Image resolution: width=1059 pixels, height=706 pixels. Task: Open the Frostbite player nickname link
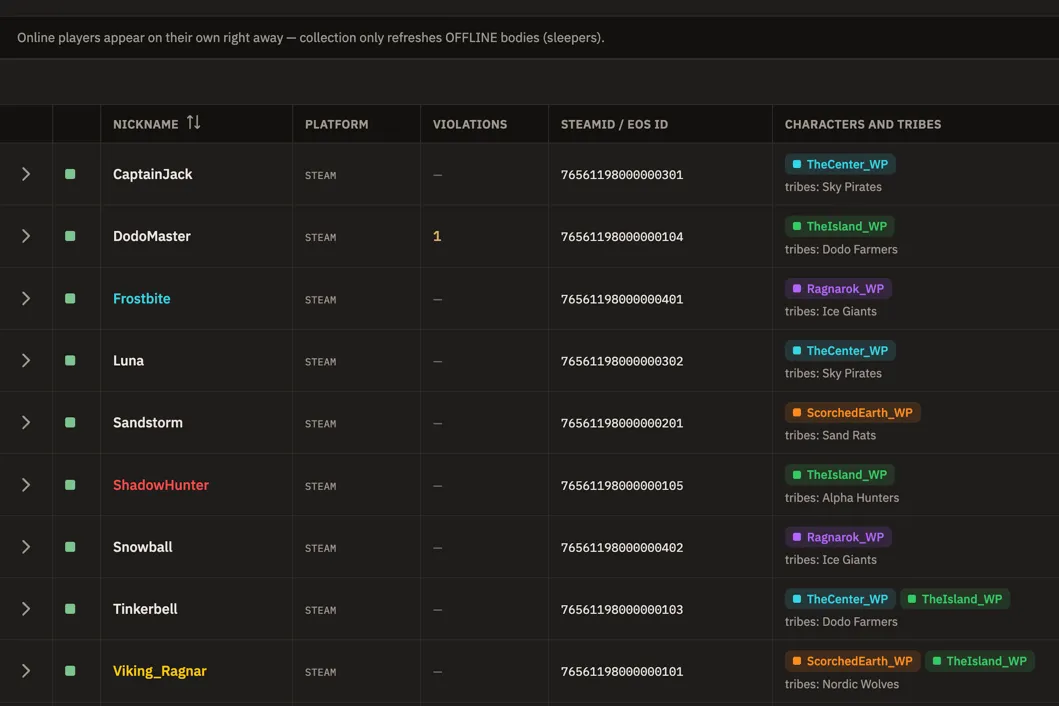(x=142, y=299)
